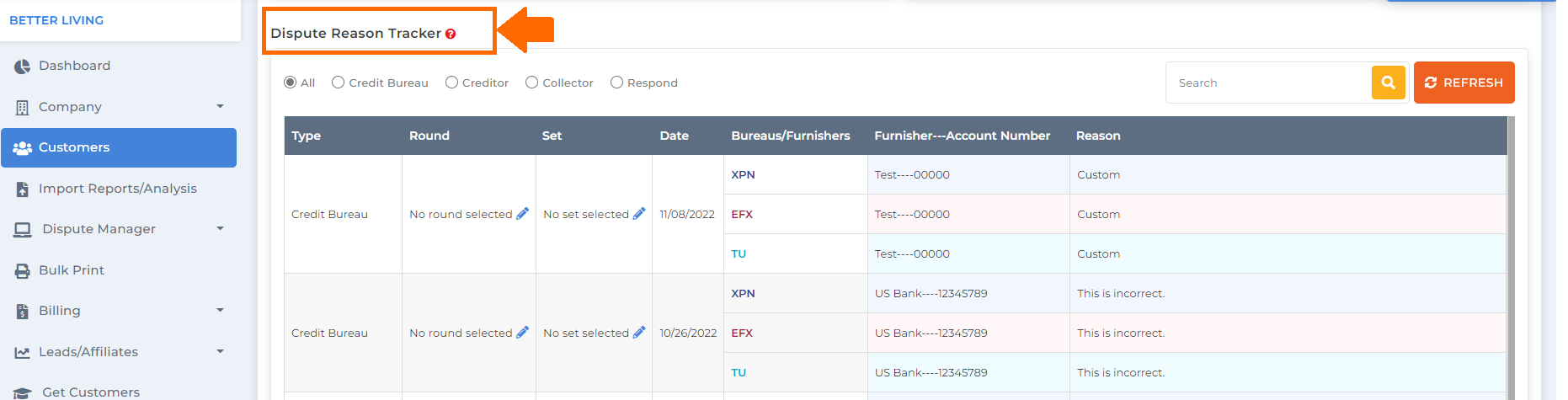
Task: Select the Credit Bureau filter radio button
Action: pos(339,83)
